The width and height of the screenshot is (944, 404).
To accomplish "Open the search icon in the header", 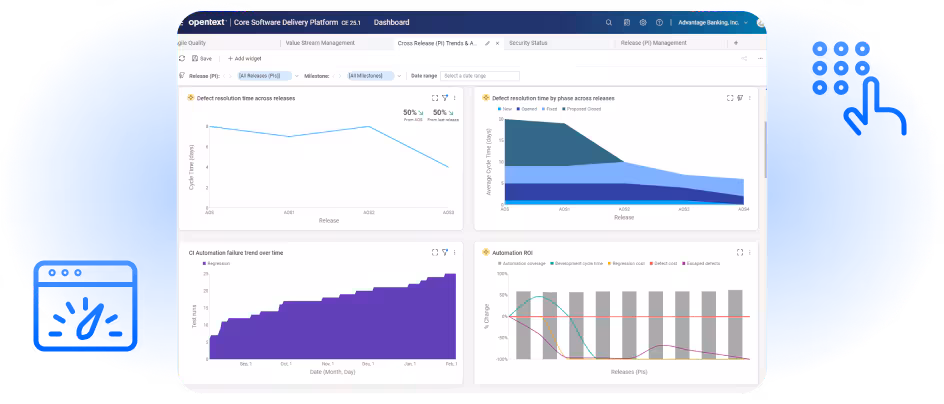I will [x=609, y=22].
